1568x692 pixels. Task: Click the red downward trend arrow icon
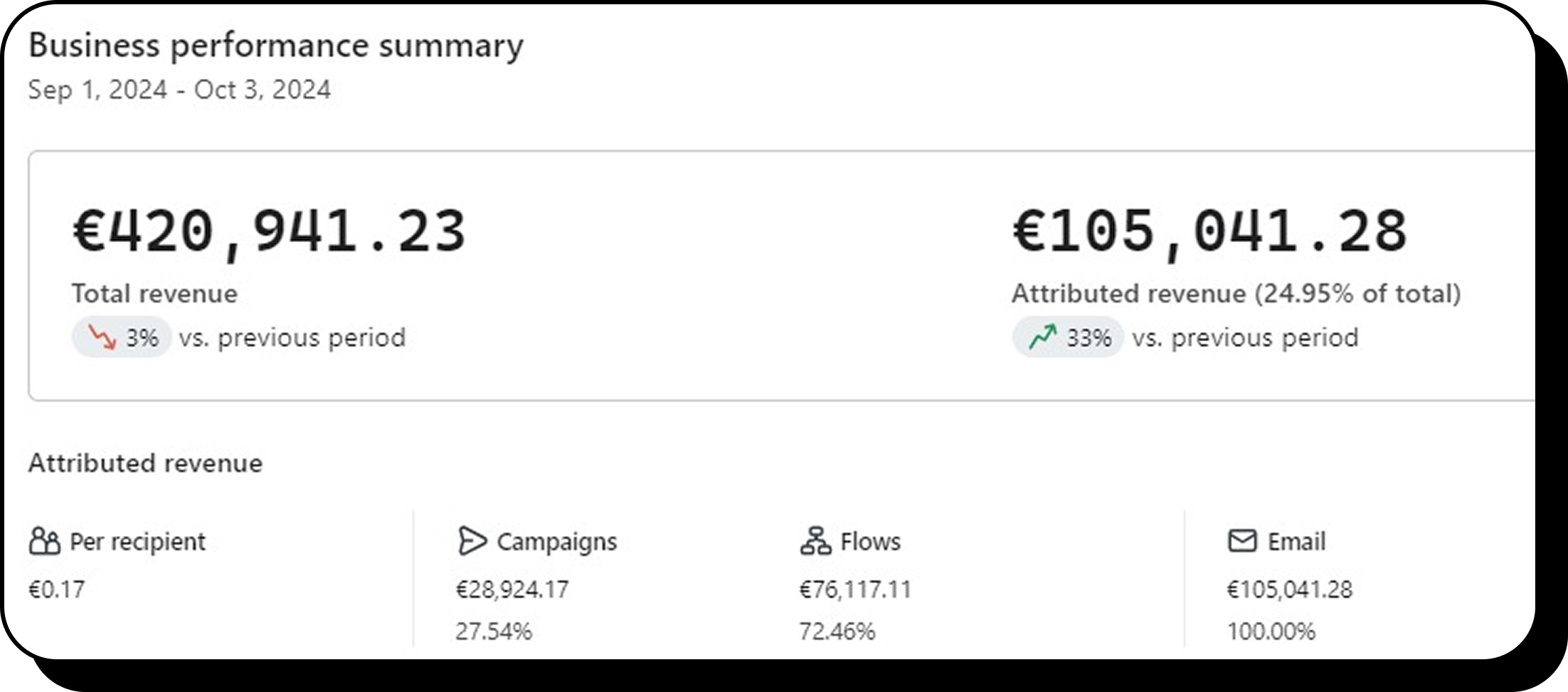click(x=101, y=337)
